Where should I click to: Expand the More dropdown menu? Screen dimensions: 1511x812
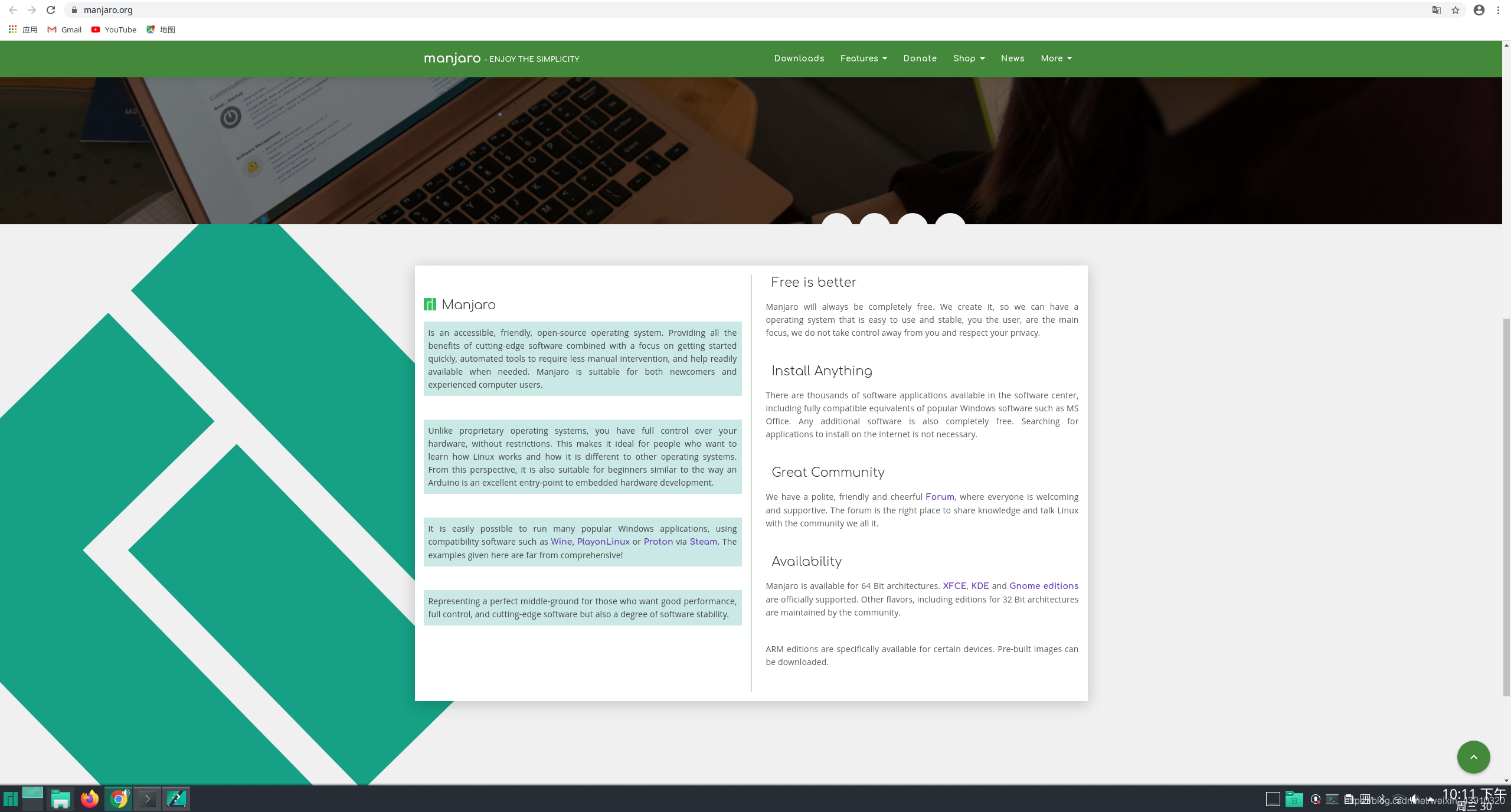click(x=1056, y=58)
